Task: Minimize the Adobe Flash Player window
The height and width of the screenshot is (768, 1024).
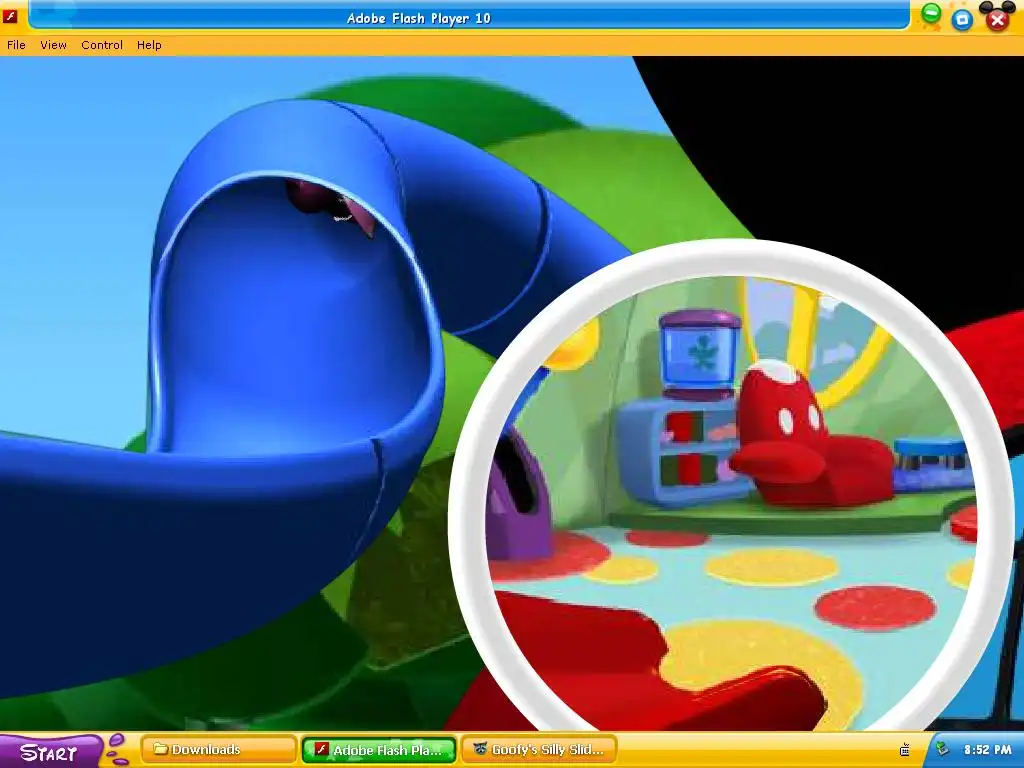Action: tap(931, 14)
